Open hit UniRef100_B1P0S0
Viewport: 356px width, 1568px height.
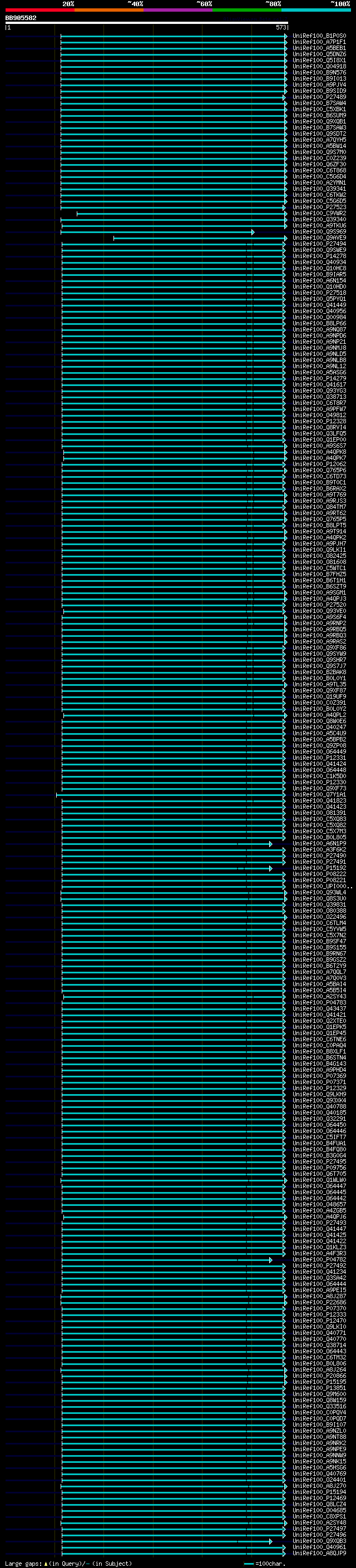(x=319, y=36)
